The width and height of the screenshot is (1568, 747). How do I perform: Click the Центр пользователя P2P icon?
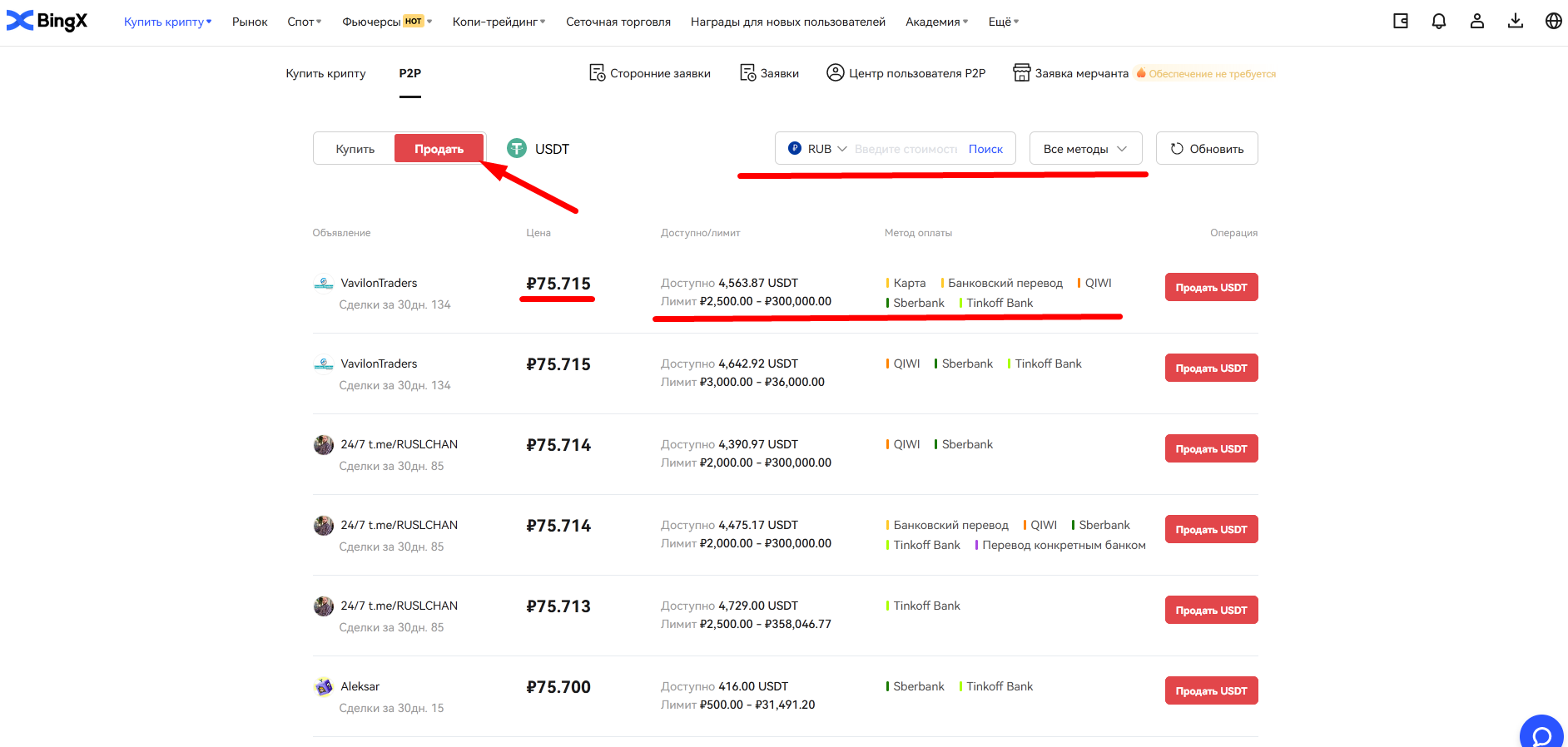[x=835, y=72]
